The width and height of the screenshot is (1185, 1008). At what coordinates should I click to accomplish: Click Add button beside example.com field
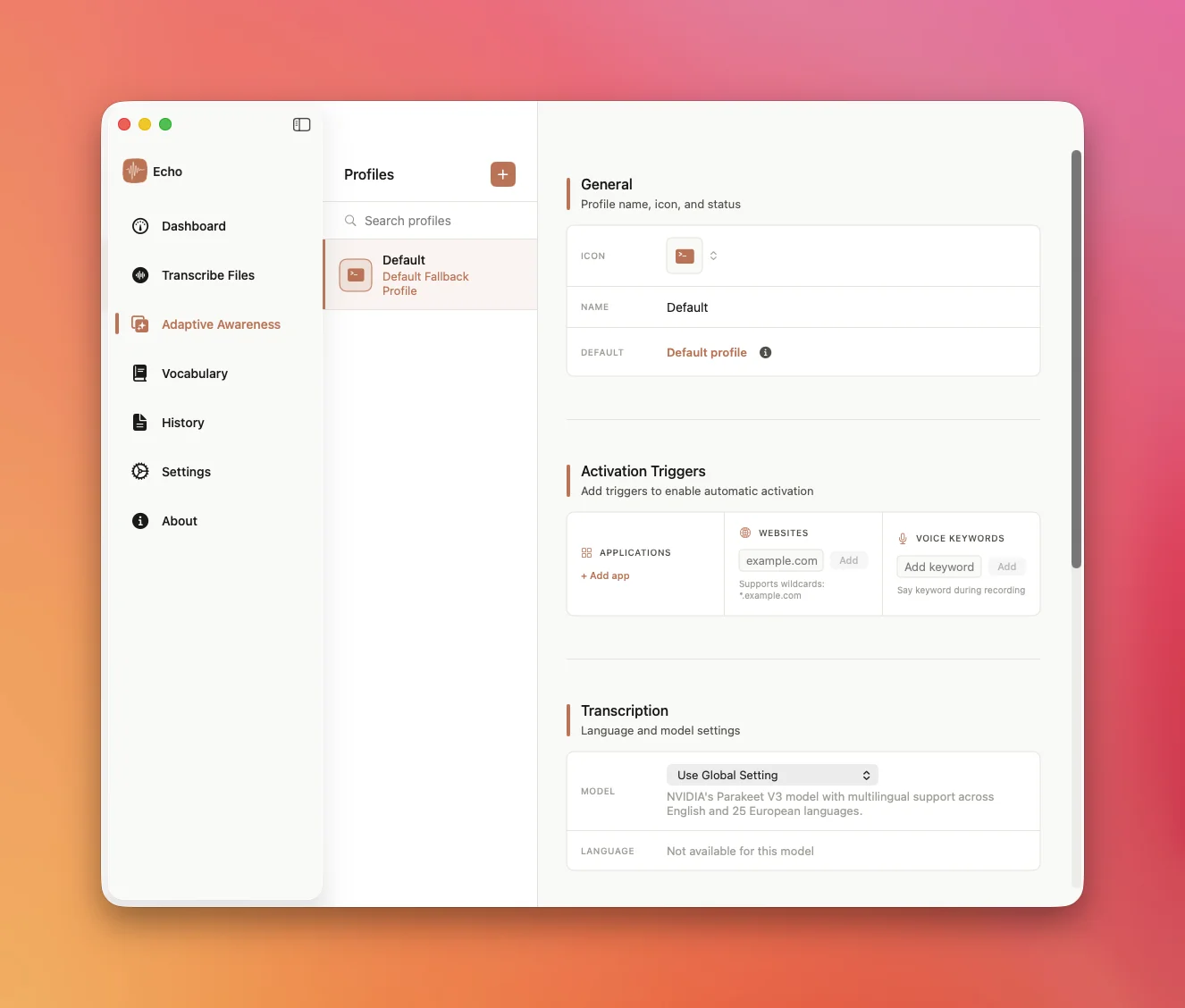click(849, 560)
